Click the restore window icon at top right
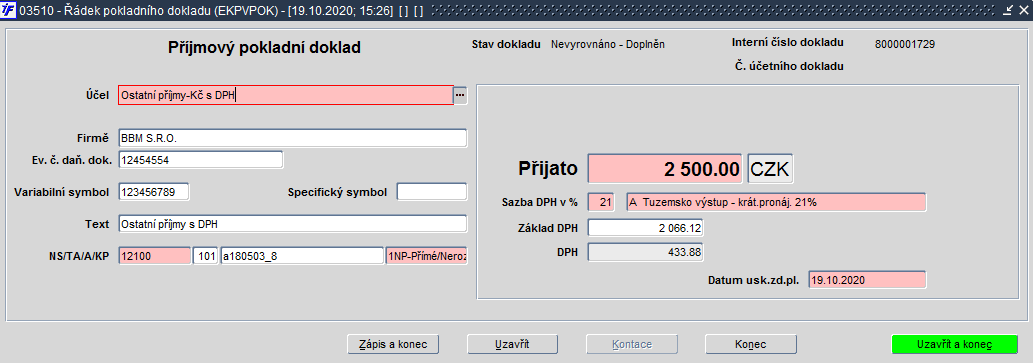Image resolution: width=1033 pixels, height=363 pixels. coord(1009,10)
